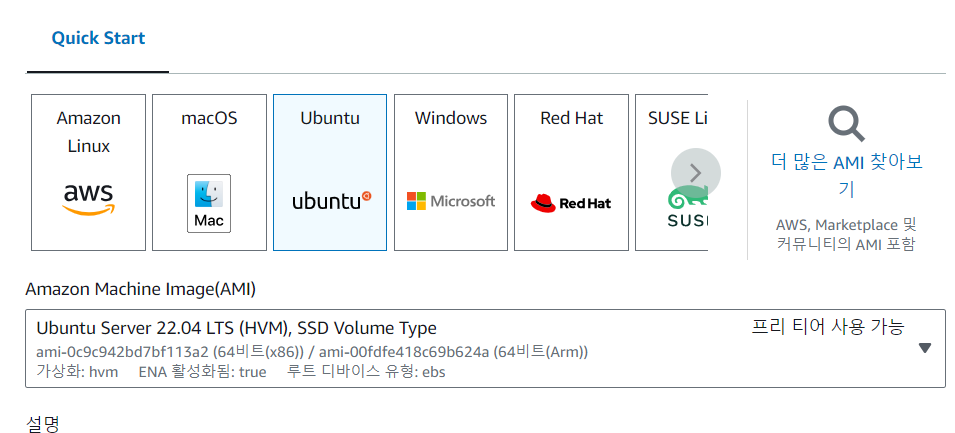Image resolution: width=955 pixels, height=433 pixels.
Task: Select the Amazon Linux AMI card
Action: click(x=88, y=172)
